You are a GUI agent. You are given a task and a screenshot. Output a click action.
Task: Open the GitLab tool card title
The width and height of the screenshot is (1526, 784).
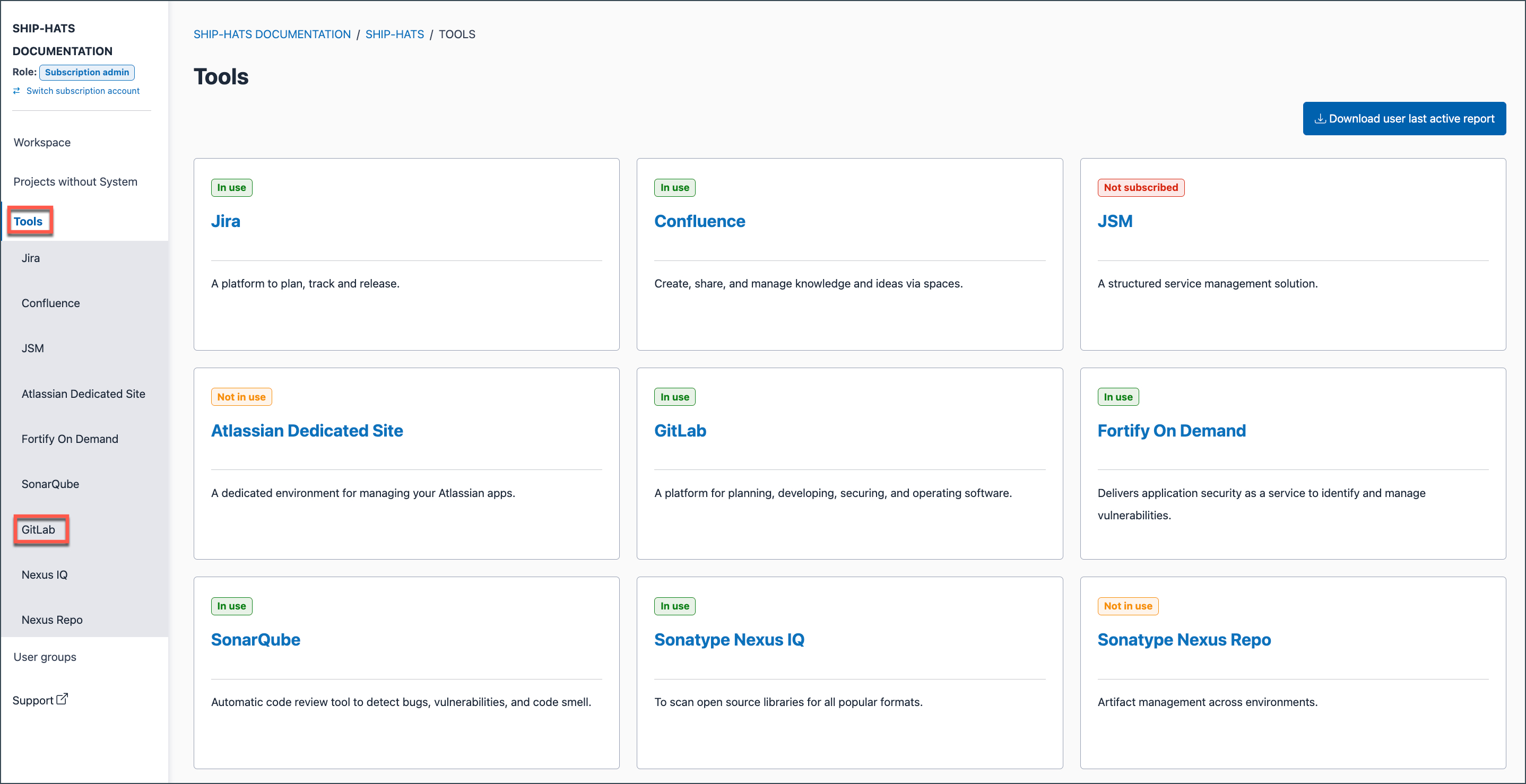(680, 431)
